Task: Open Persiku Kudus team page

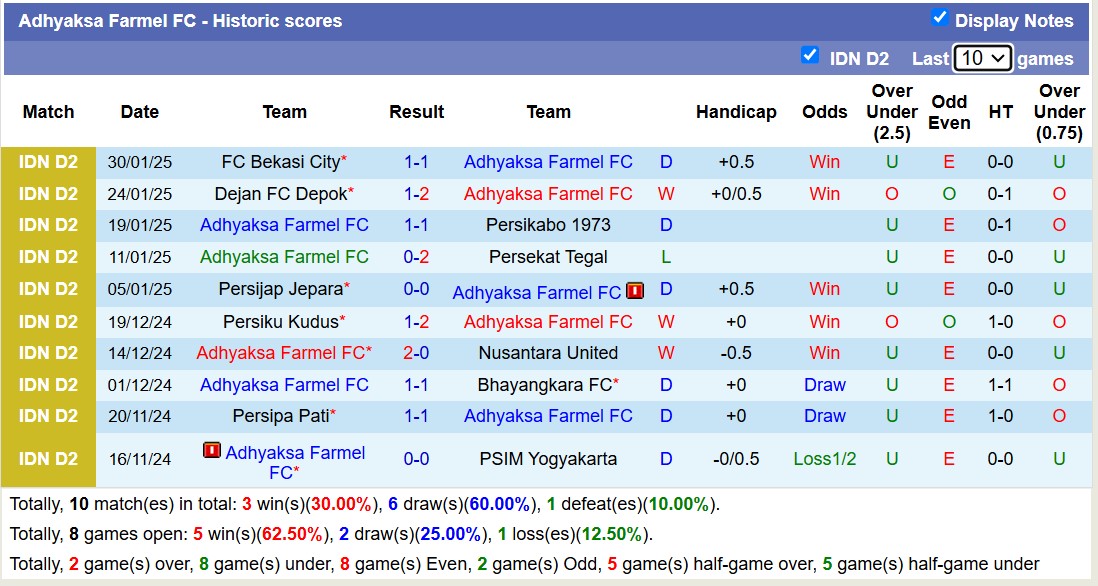Action: [x=280, y=322]
